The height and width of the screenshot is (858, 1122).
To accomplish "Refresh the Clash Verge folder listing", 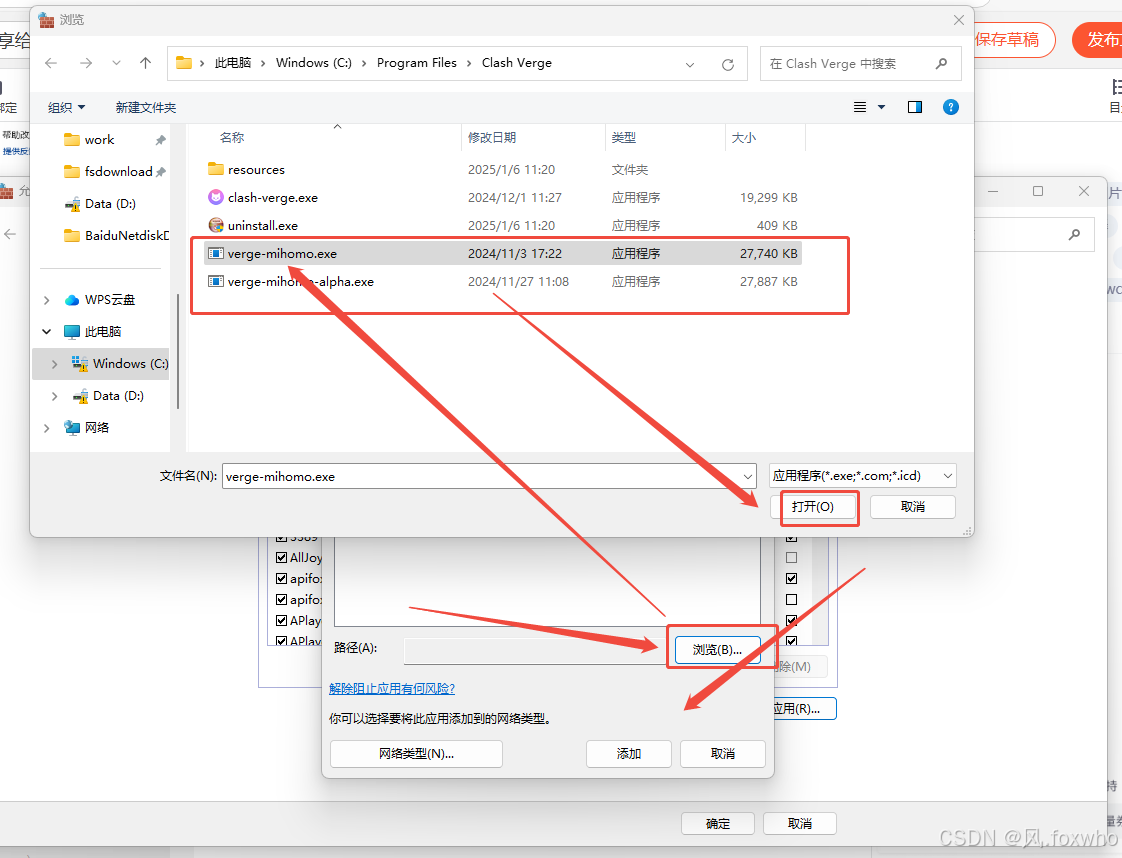I will click(x=728, y=64).
